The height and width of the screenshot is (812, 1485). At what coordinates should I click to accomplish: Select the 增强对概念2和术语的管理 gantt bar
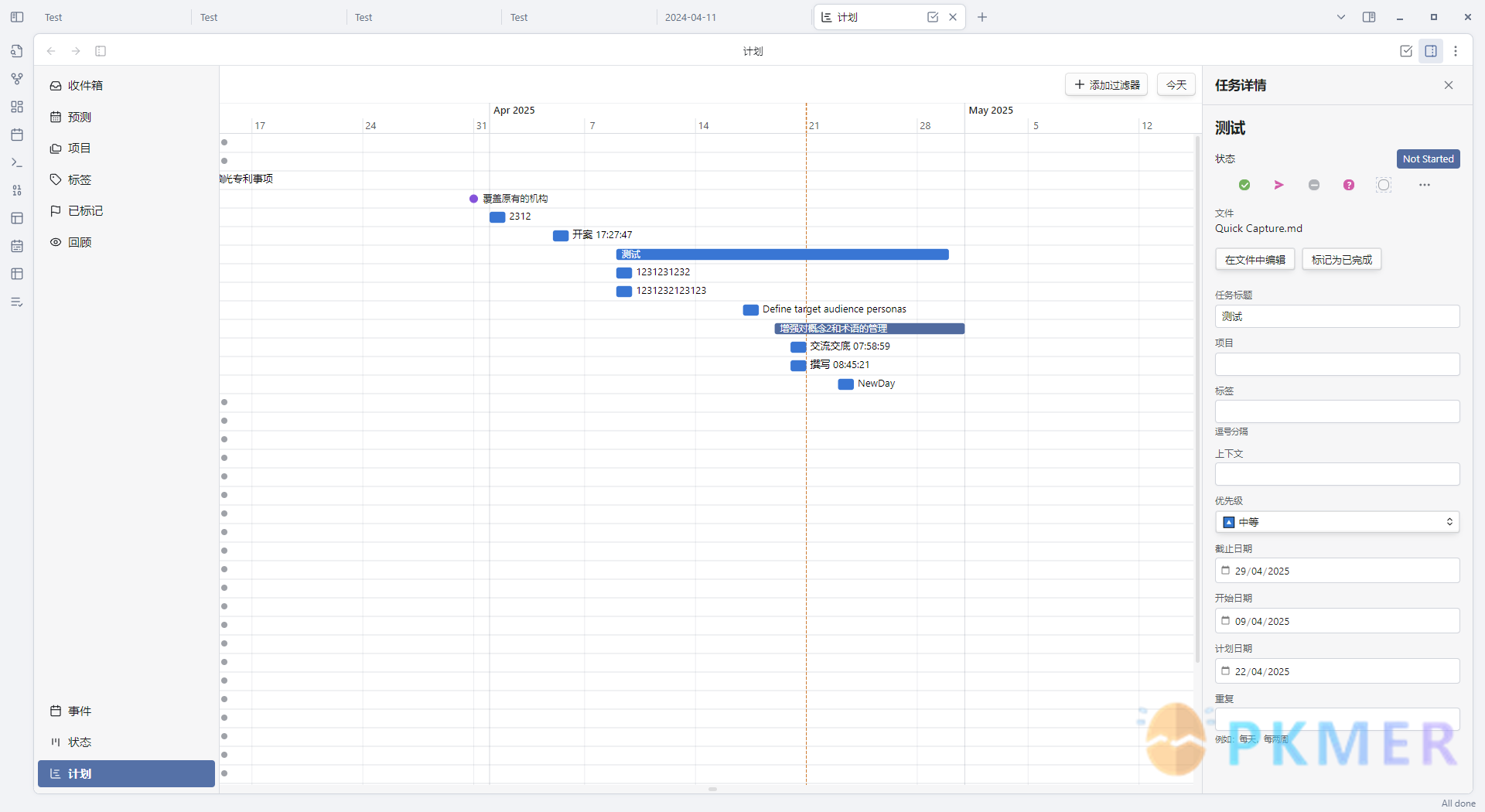(x=869, y=329)
